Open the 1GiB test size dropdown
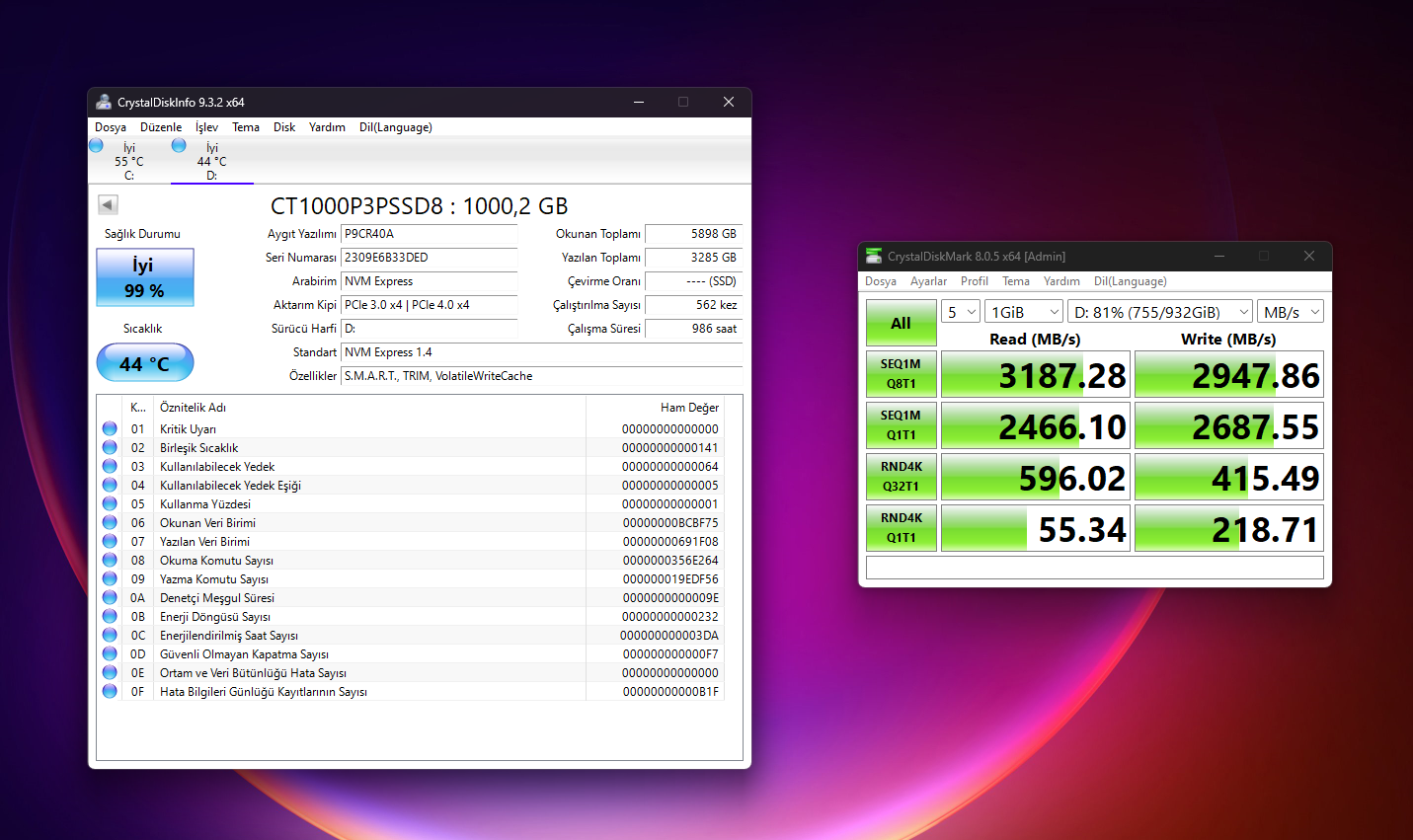Image resolution: width=1413 pixels, height=840 pixels. (x=1024, y=312)
